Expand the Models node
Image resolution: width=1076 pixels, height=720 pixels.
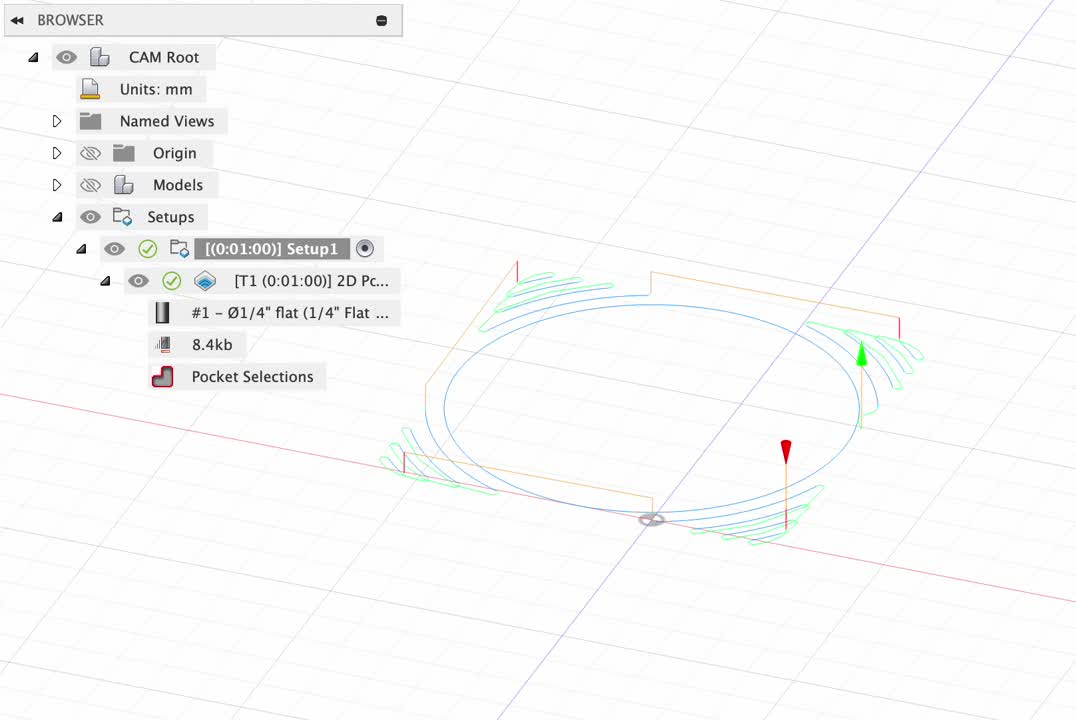[57, 185]
